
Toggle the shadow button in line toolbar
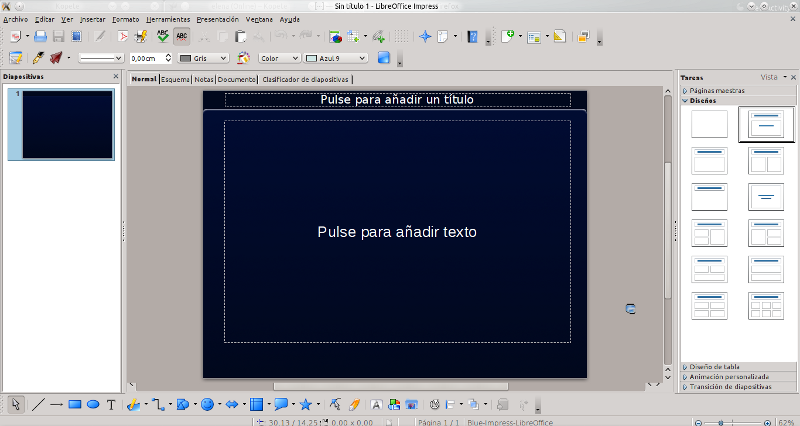[x=383, y=58]
